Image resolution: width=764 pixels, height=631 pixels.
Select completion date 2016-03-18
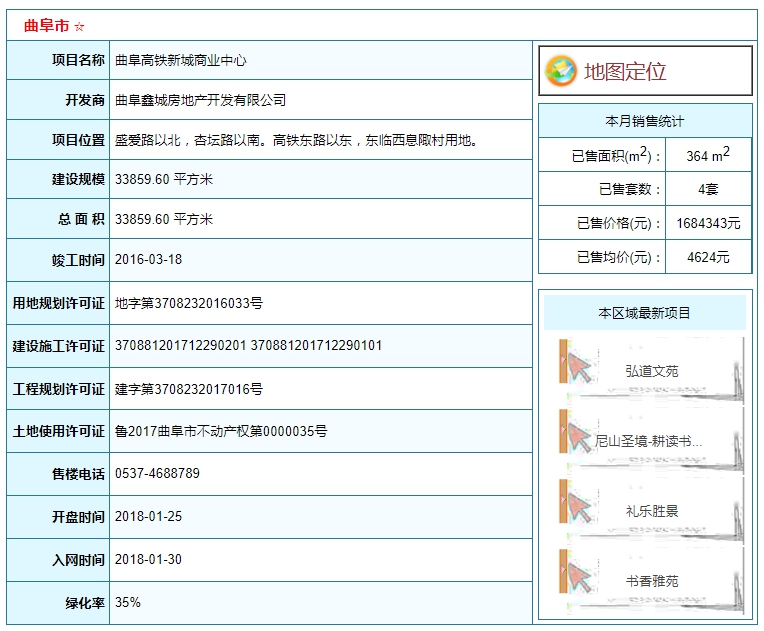point(149,259)
